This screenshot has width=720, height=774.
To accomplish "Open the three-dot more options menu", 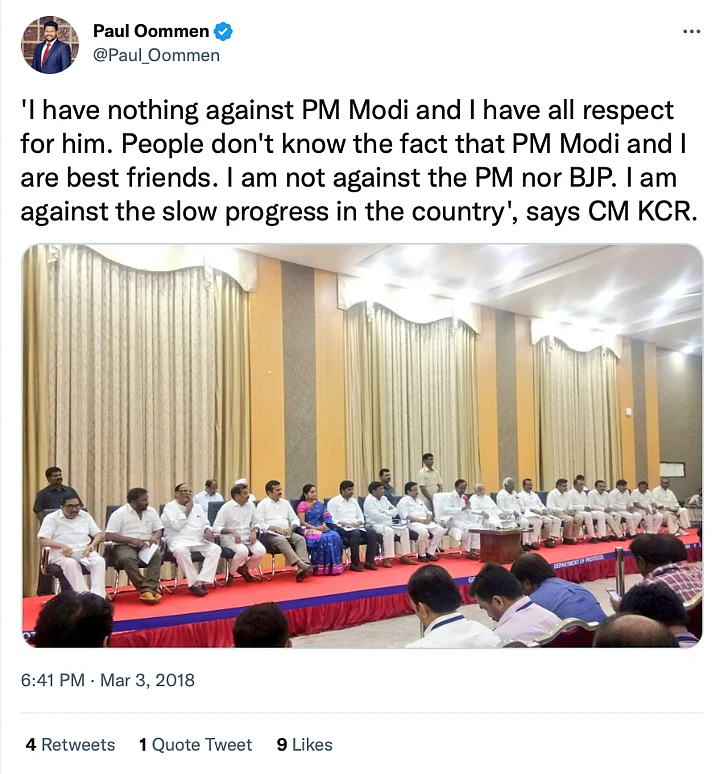I will 691,32.
